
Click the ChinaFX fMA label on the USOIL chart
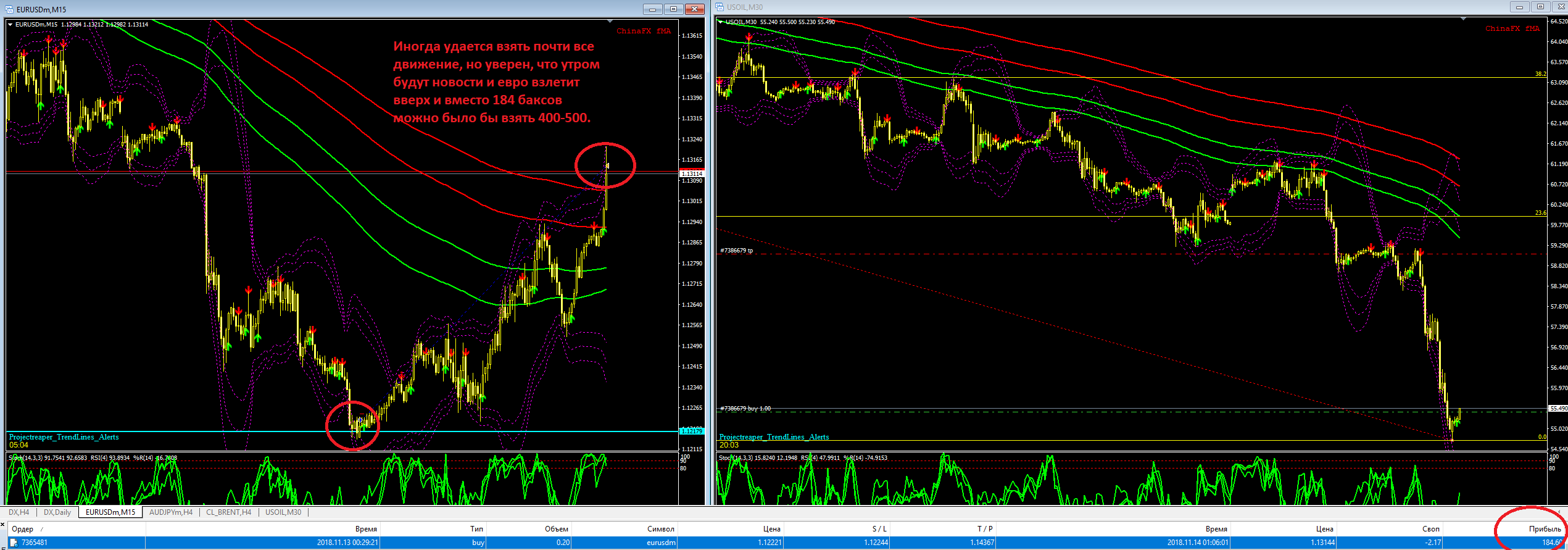pyautogui.click(x=1512, y=28)
